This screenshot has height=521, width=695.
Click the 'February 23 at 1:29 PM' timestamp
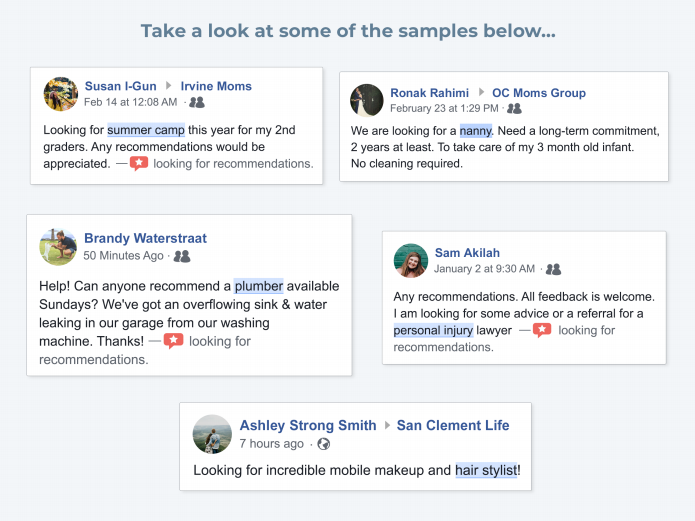[x=444, y=109]
